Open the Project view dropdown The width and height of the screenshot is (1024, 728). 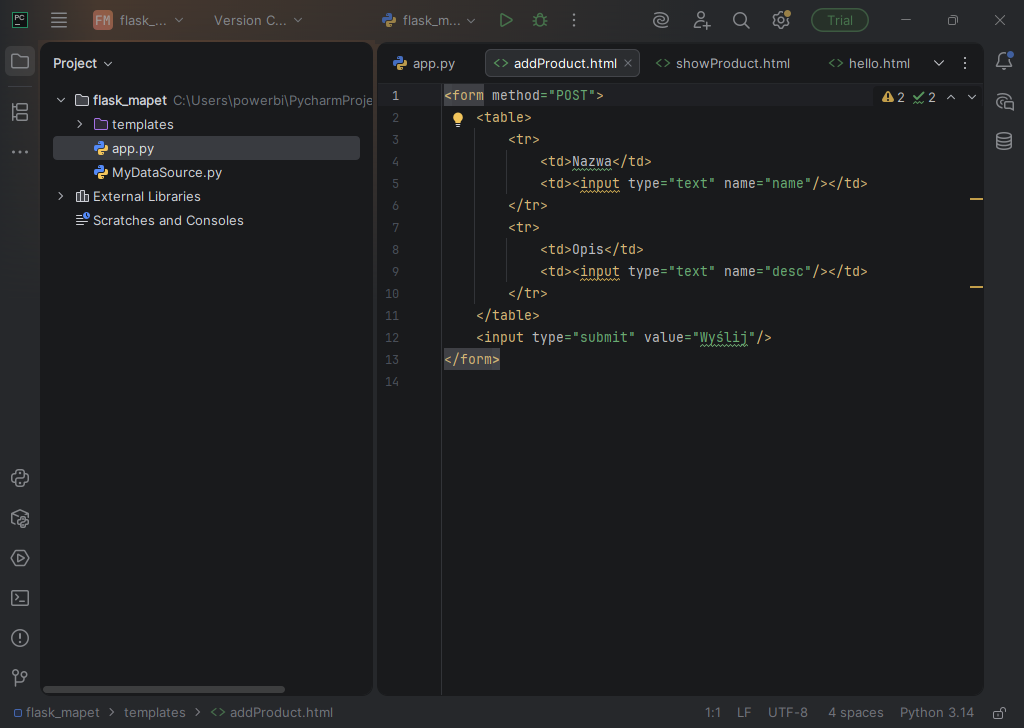pos(83,63)
